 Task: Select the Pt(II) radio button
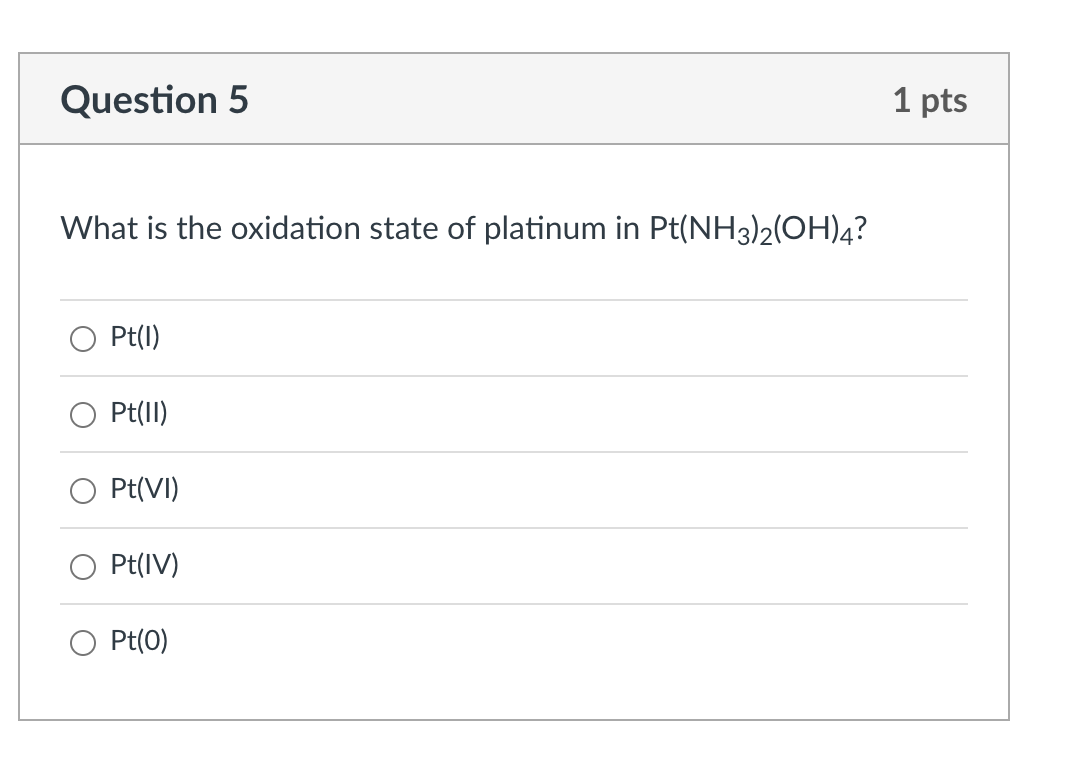pos(83,414)
